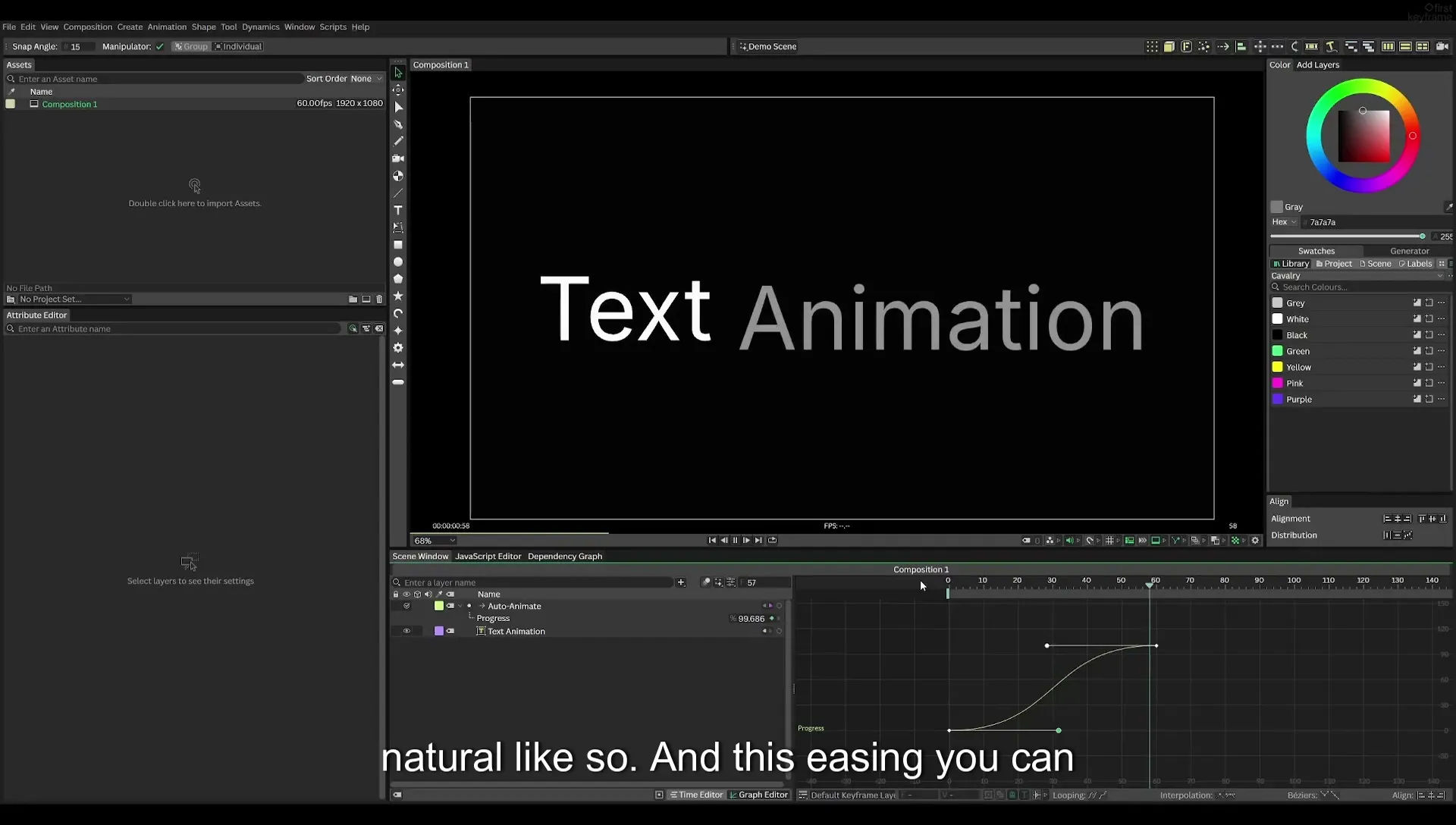The image size is (1456, 825).
Task: Open the No Project Set dropdown
Action: (x=74, y=300)
